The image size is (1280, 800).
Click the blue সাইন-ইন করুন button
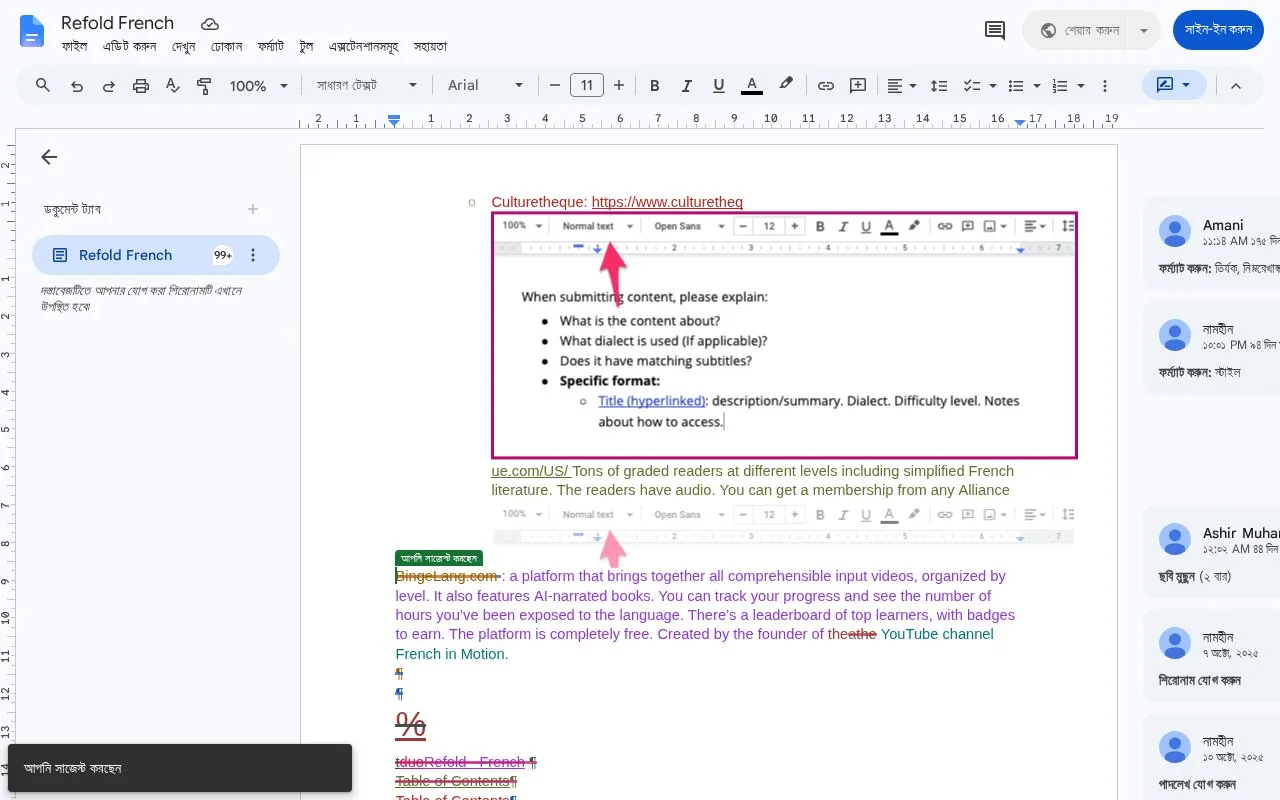[x=1218, y=30]
